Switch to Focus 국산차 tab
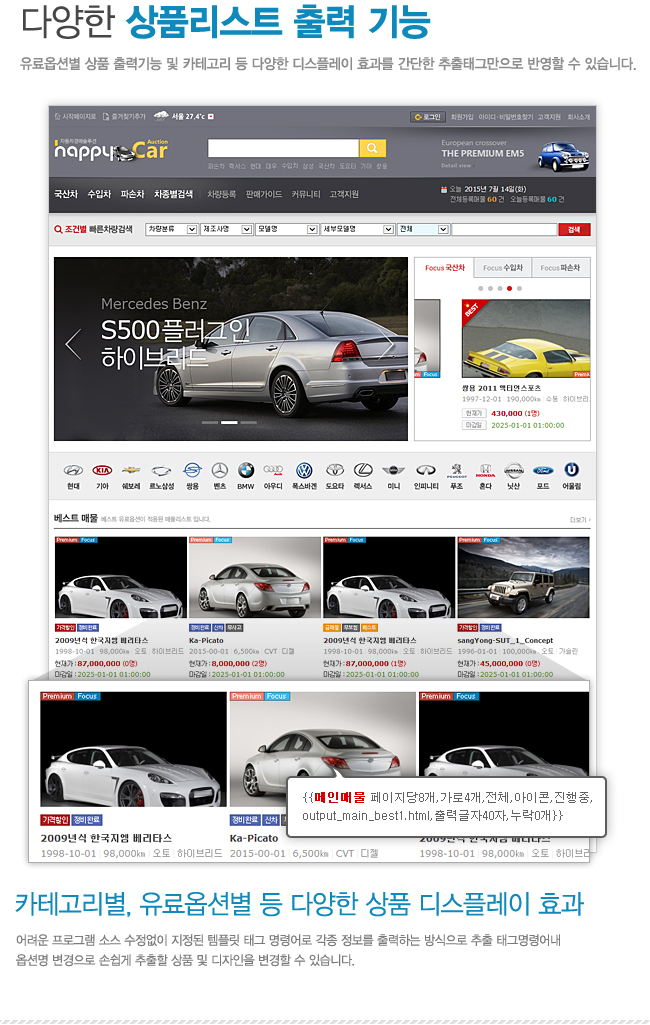 pos(445,267)
